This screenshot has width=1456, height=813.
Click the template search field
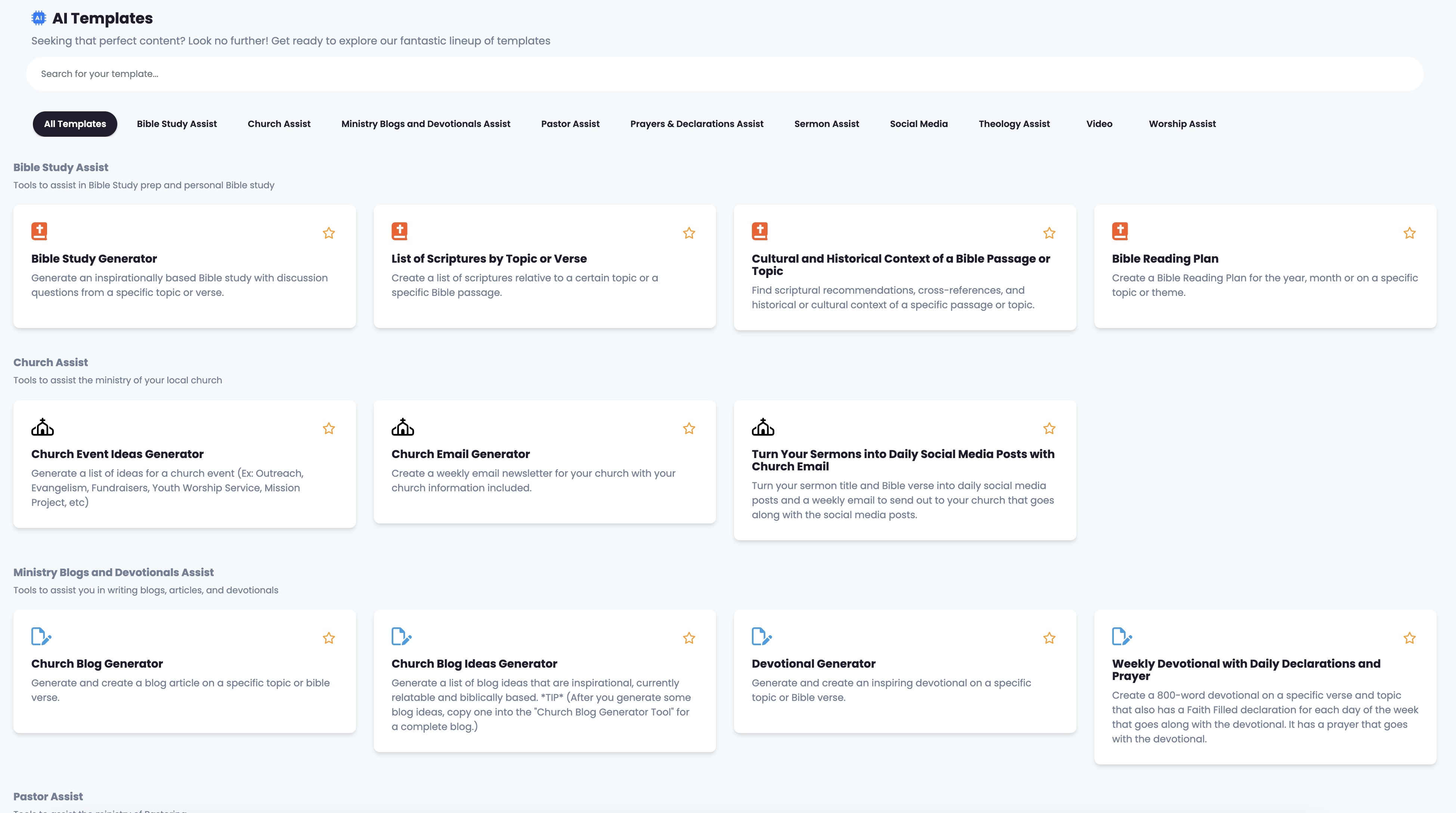tap(724, 74)
